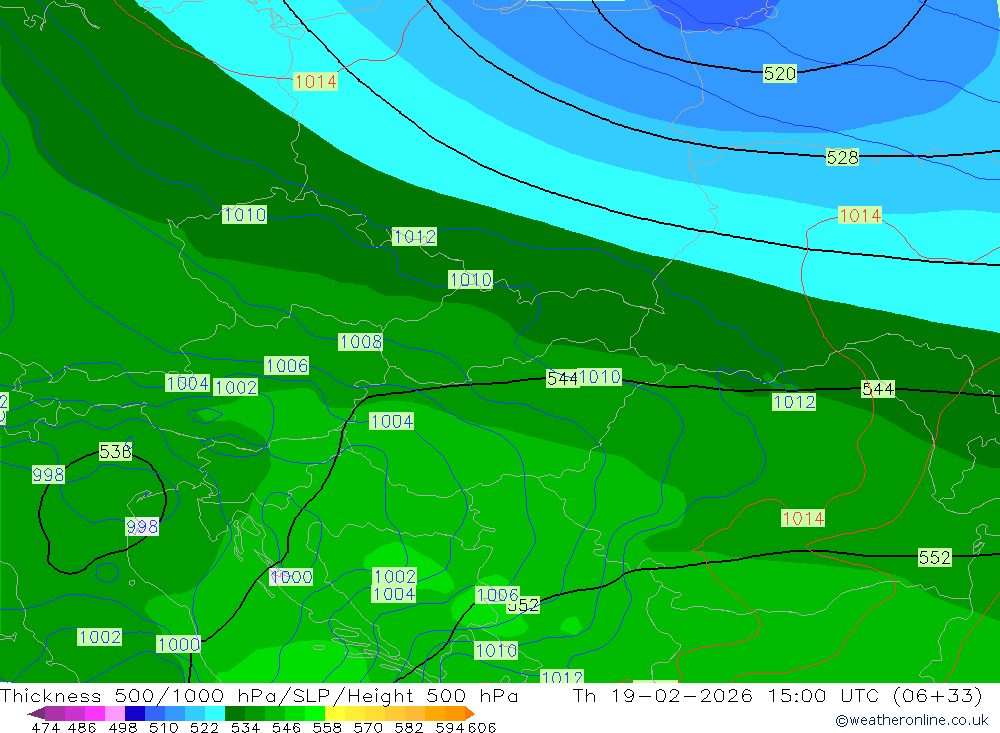
Task: Pick the 1002 label stacked directly above 1004
Action: pyautogui.click(x=394, y=577)
